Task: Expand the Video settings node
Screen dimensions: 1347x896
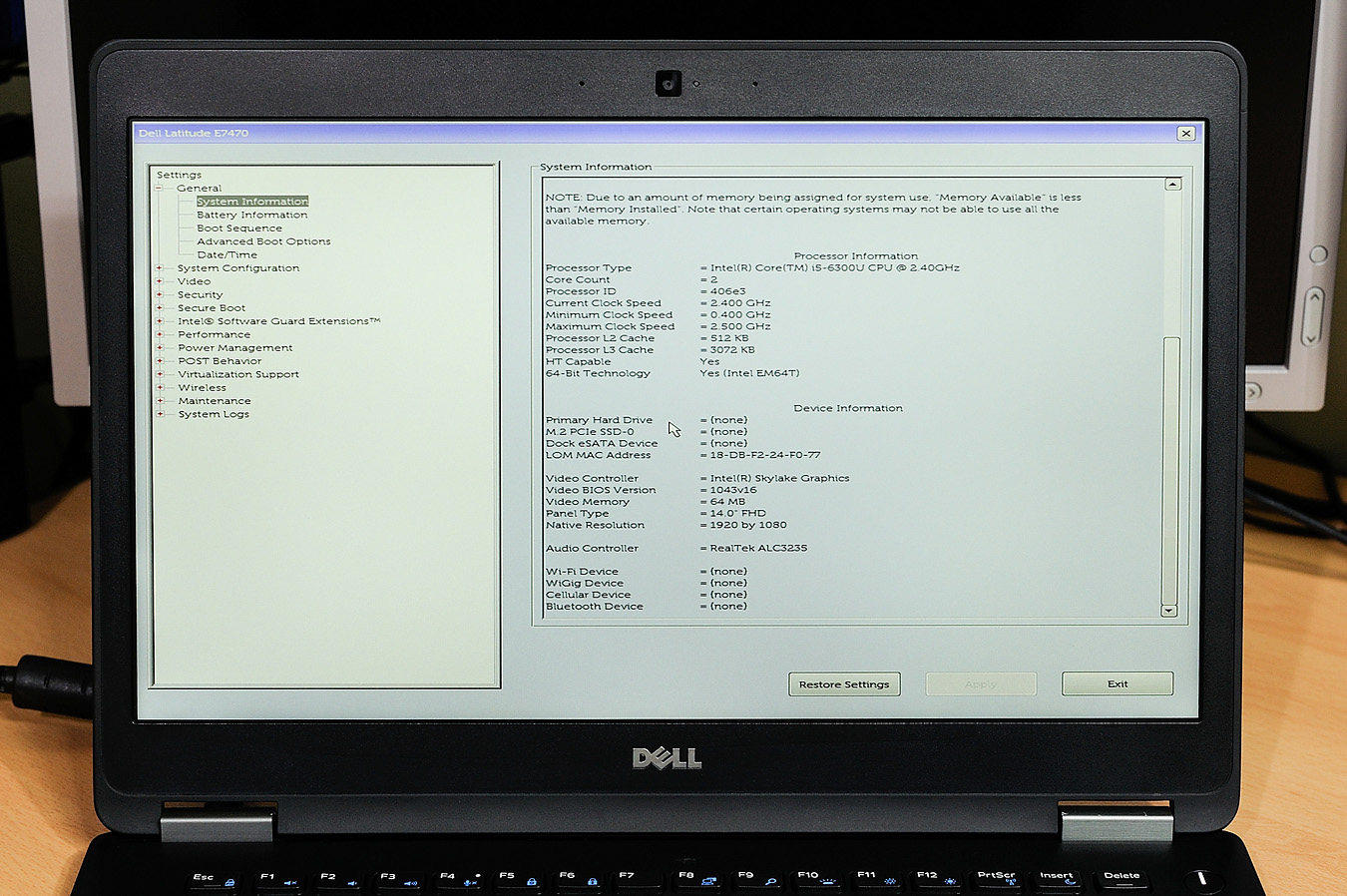Action: tap(160, 281)
